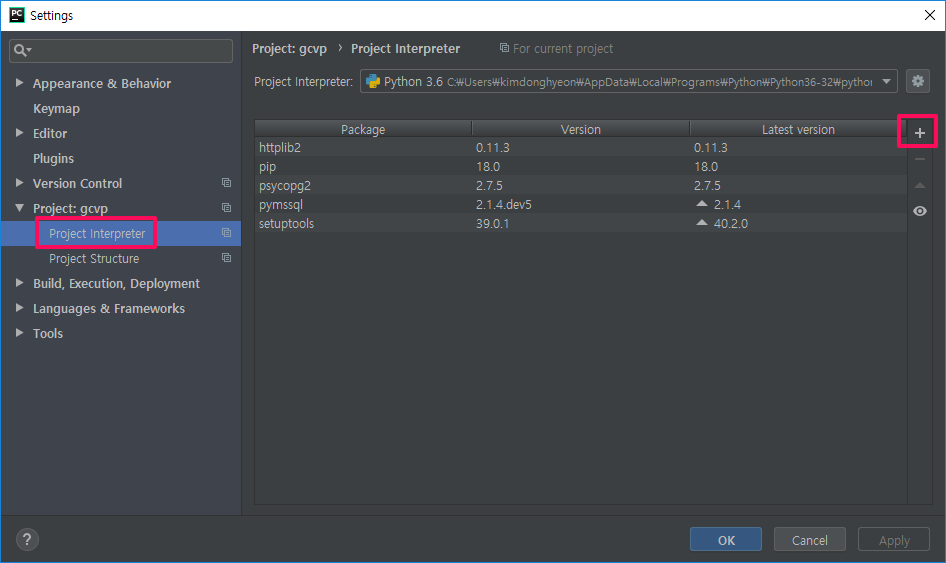Image resolution: width=946 pixels, height=563 pixels.
Task: Click the PyCharm logo in title bar
Action: point(17,14)
